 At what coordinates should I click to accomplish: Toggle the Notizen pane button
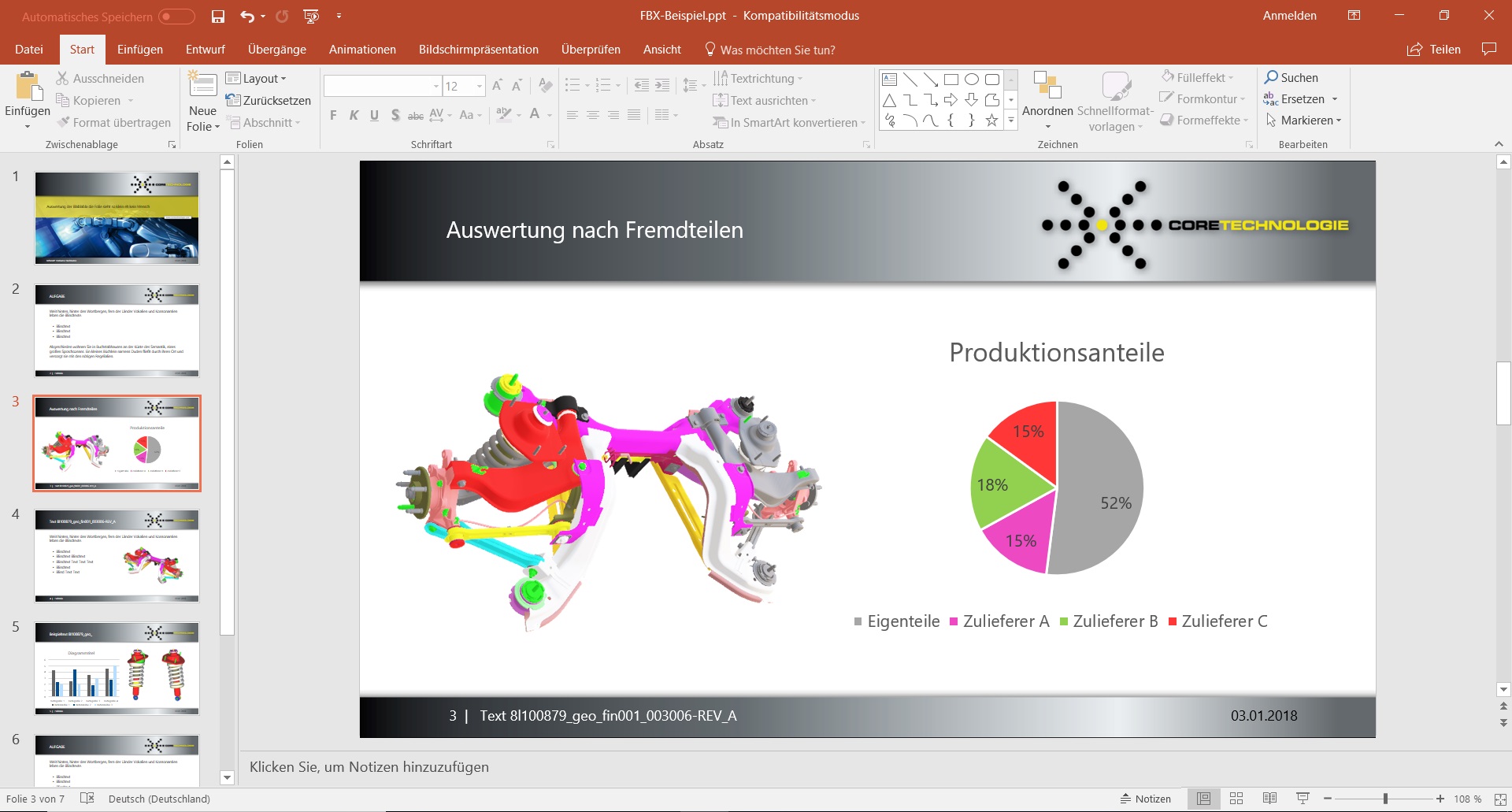click(1146, 799)
